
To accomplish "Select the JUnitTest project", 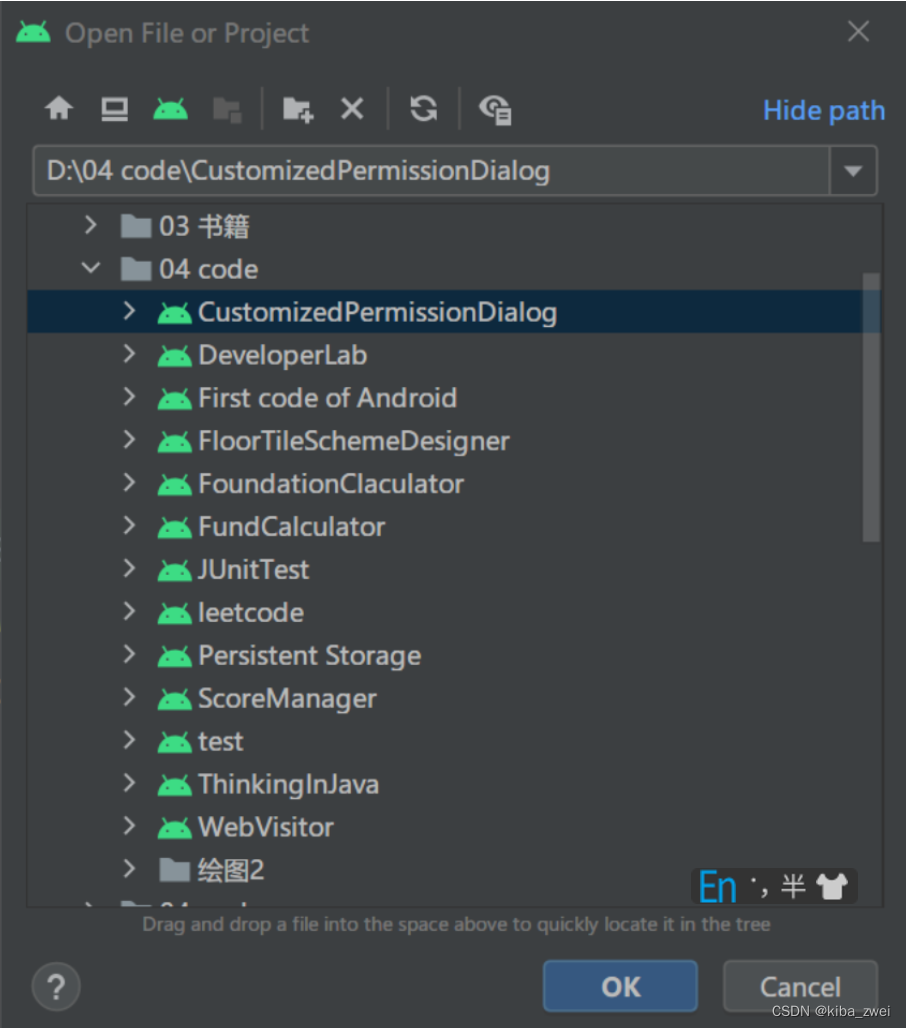I will pos(253,570).
